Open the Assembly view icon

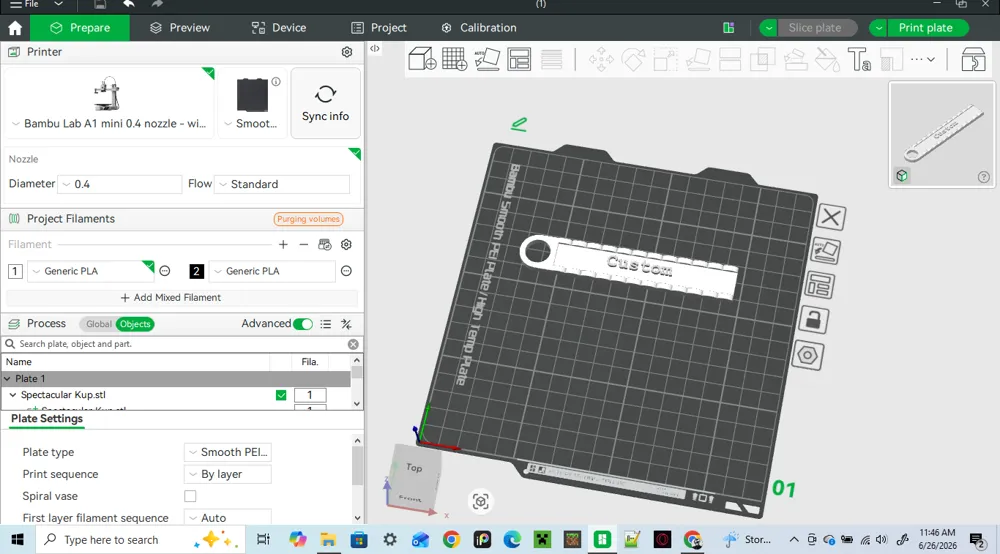point(973,60)
